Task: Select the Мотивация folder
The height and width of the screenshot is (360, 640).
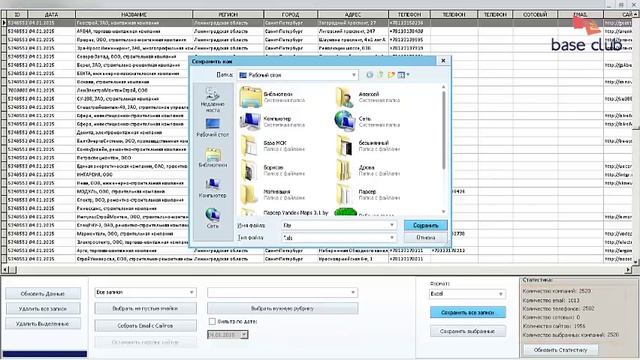Action: [272, 194]
